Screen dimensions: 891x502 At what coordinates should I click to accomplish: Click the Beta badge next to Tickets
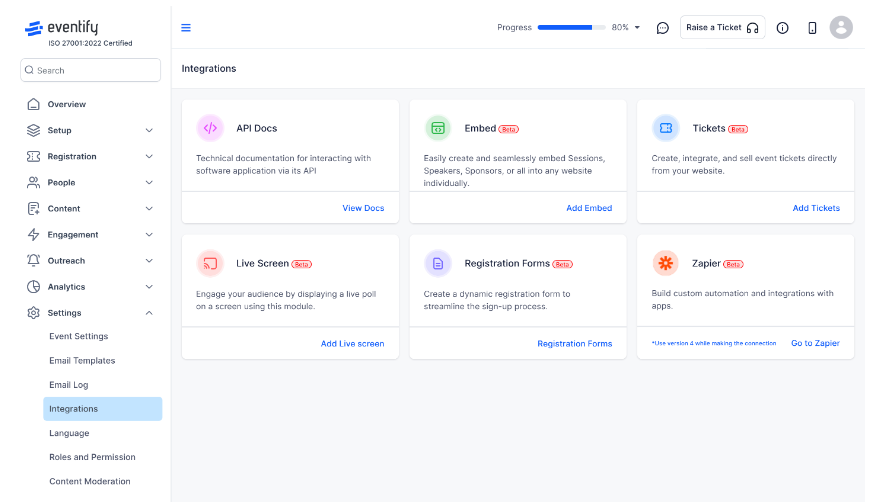point(738,129)
